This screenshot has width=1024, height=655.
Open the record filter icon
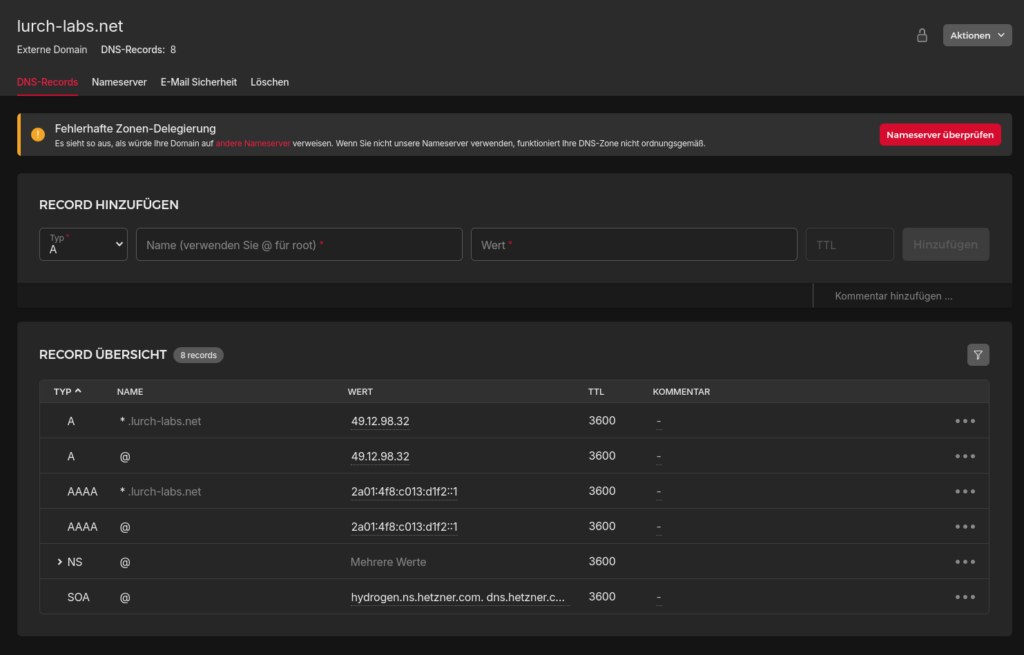pos(977,355)
